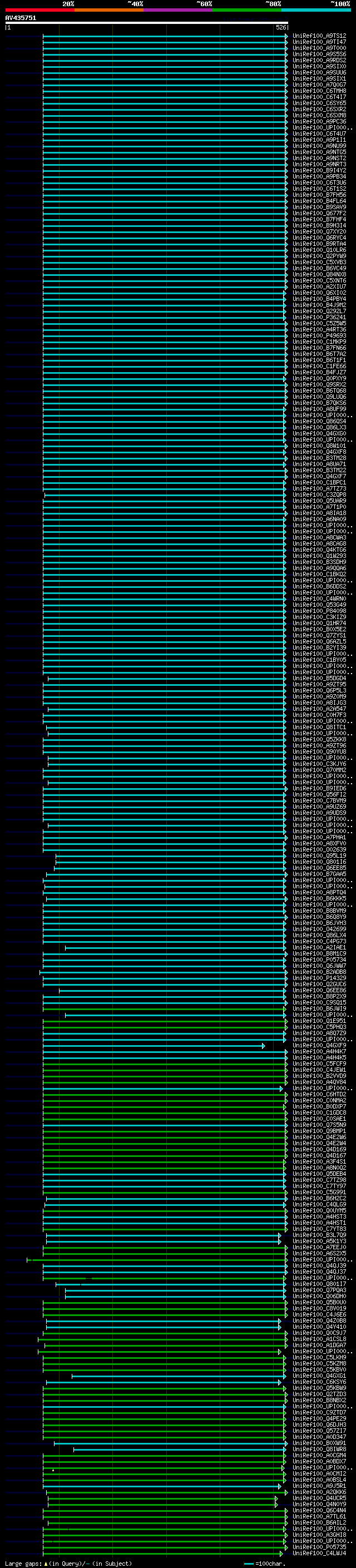Click the label UniRef100_Q5DEB4

319,1174
